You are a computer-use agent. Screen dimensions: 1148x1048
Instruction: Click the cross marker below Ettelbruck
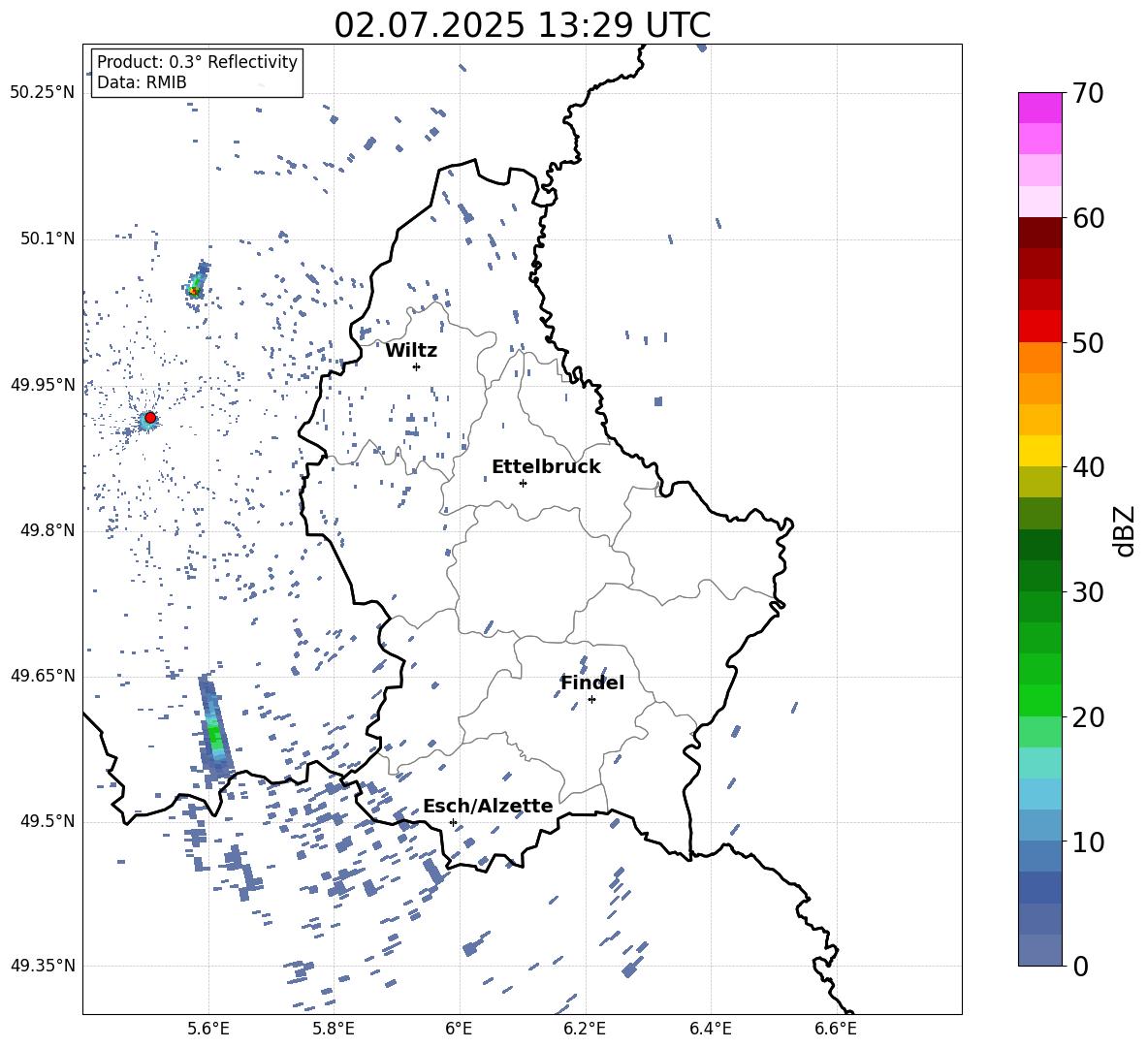523,483
